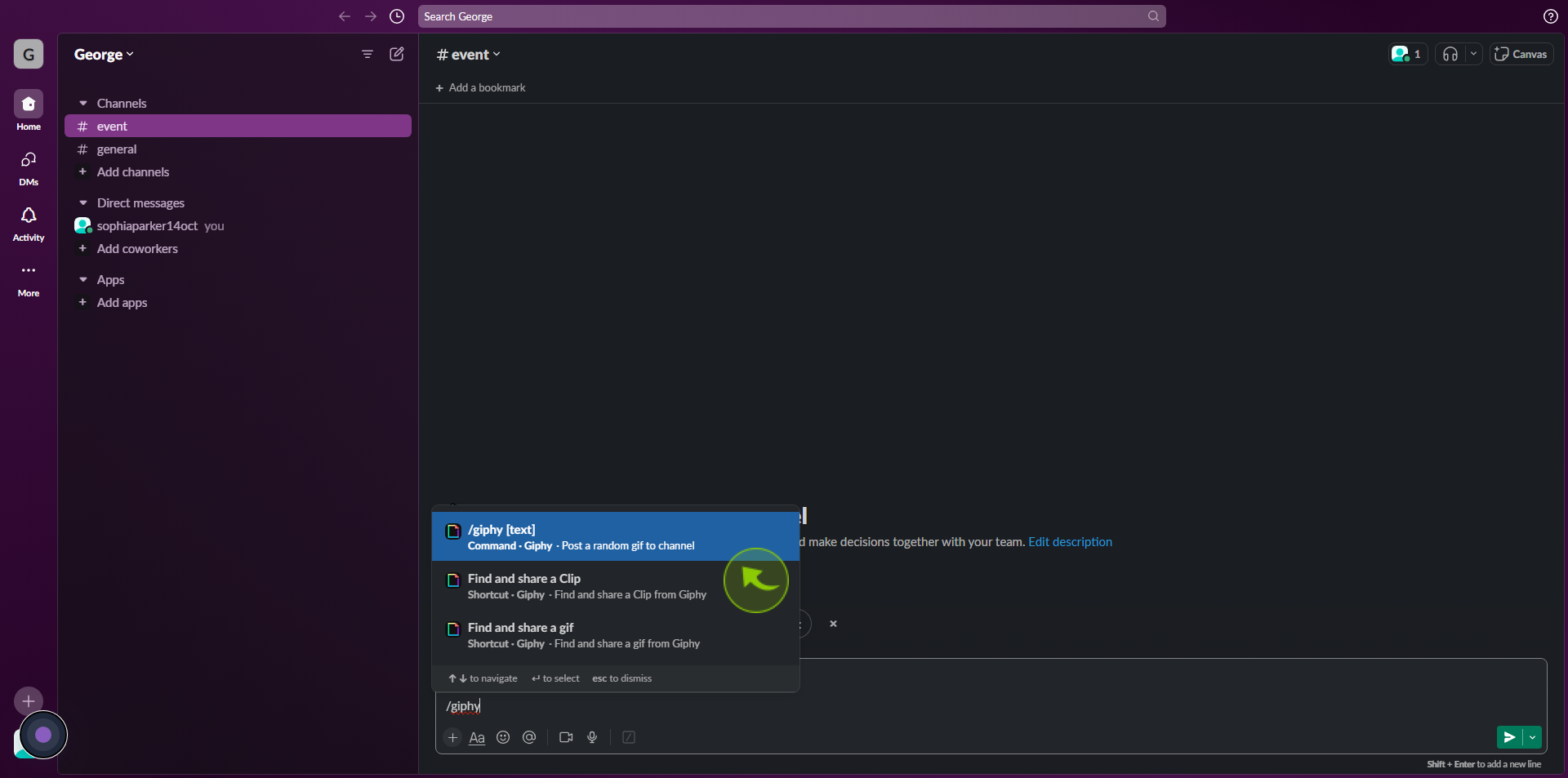The width and height of the screenshot is (1568, 778).
Task: Open the history clock icon
Action: tap(397, 16)
